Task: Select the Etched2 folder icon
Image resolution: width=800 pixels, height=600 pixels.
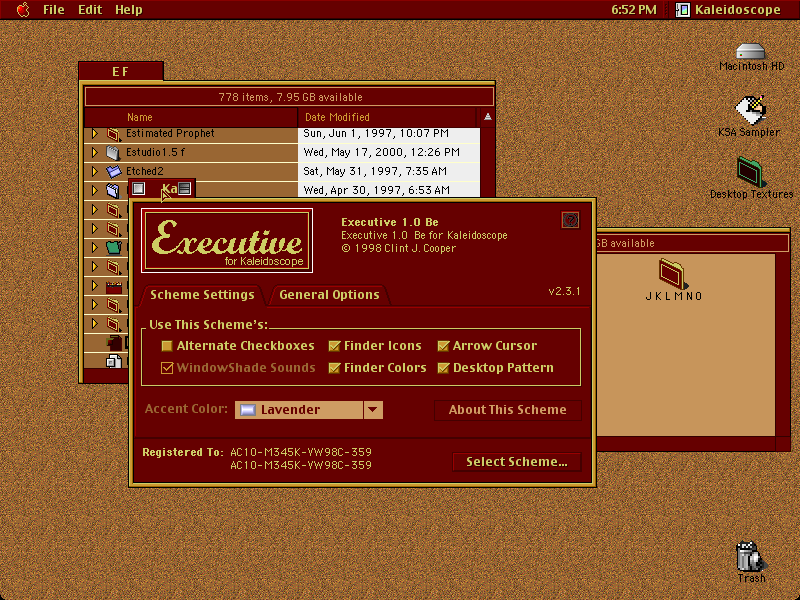Action: tap(113, 171)
